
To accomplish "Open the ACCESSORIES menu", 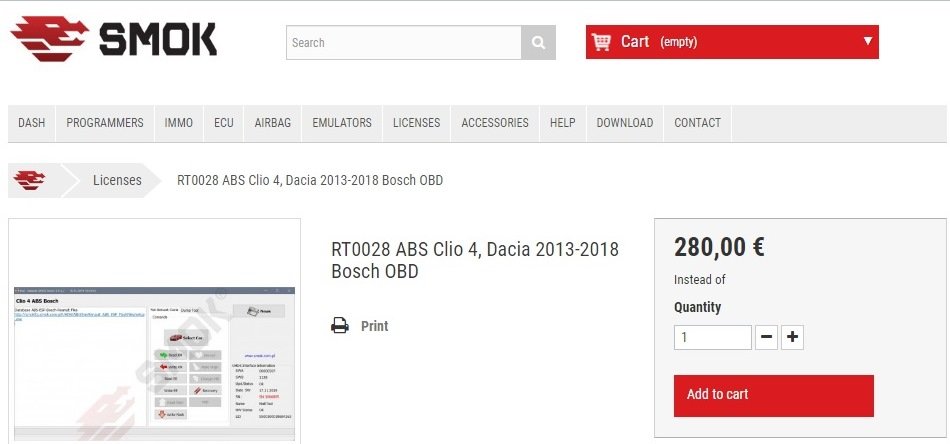I will (x=495, y=123).
